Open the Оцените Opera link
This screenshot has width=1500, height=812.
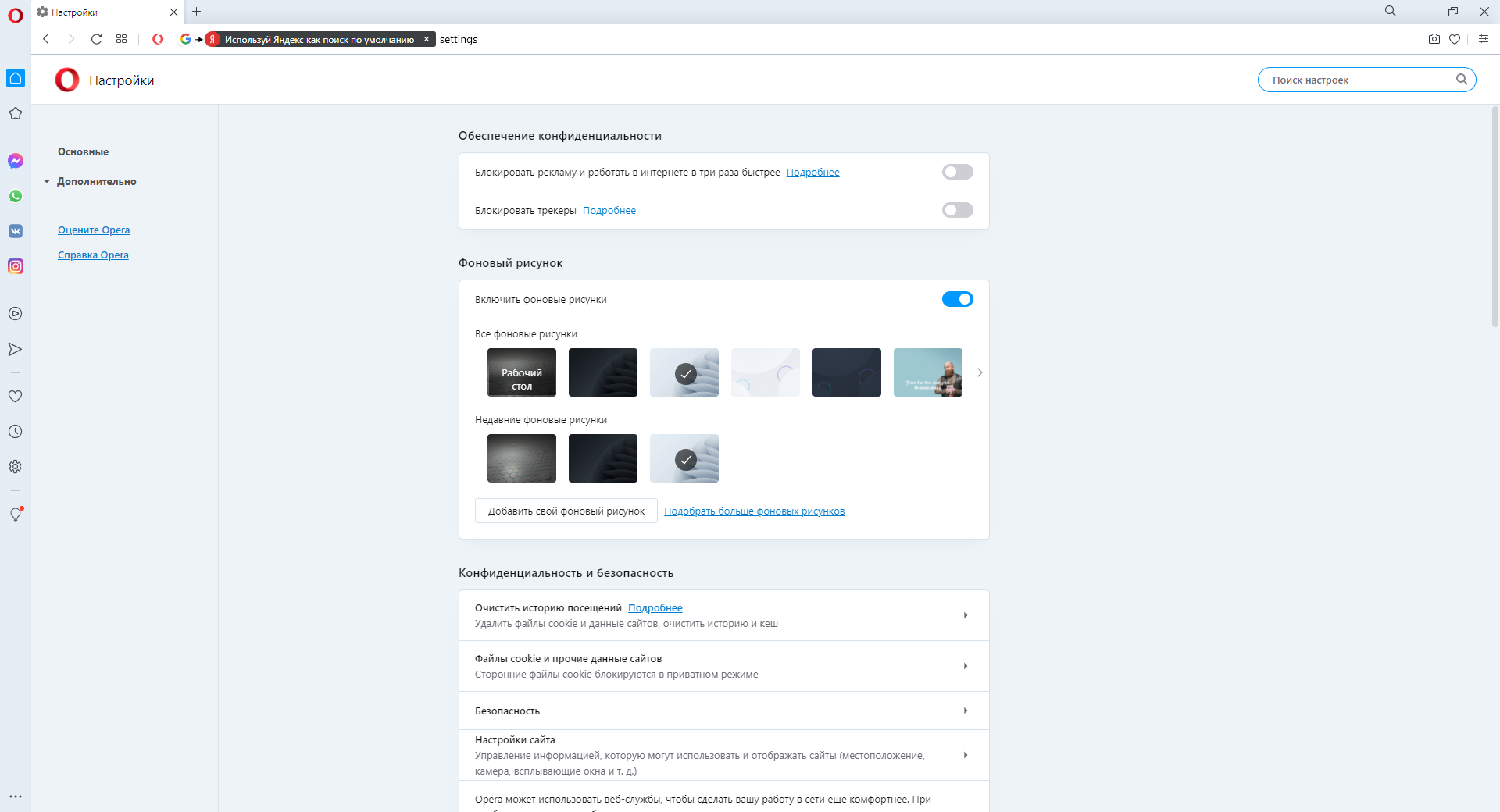(94, 230)
